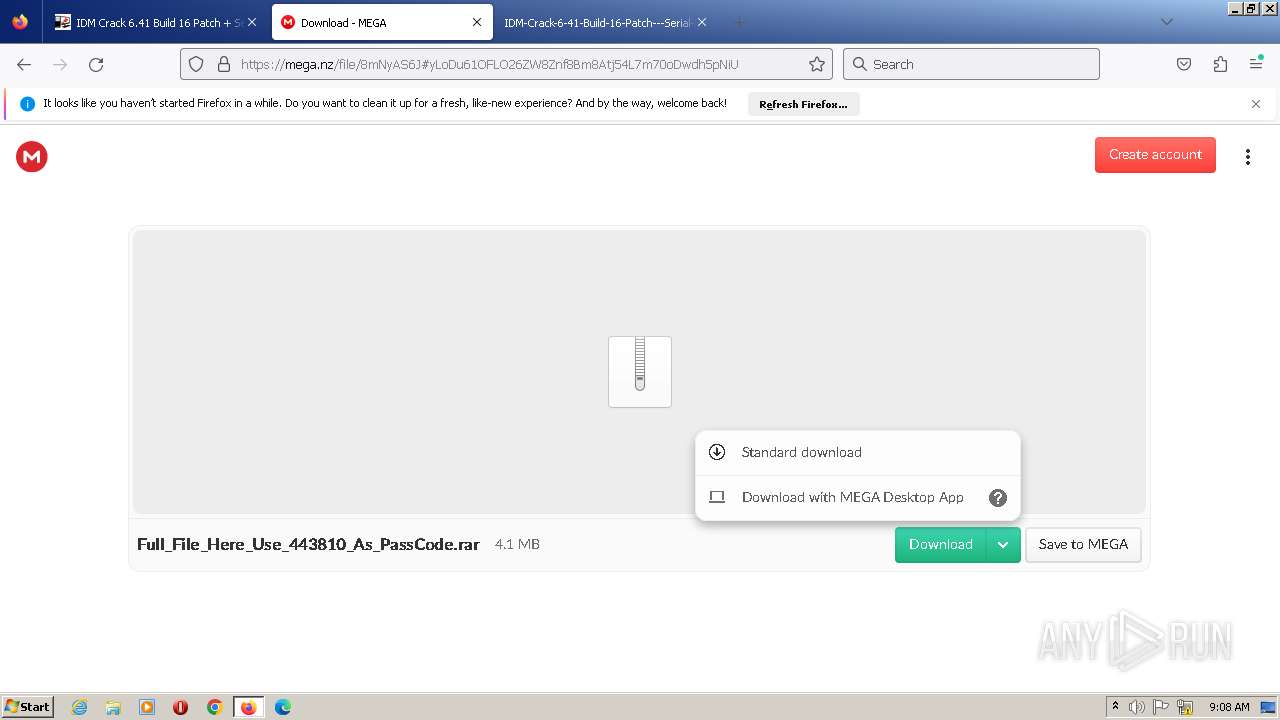The height and width of the screenshot is (720, 1280).
Task: Choose Standard download option
Action: coord(858,452)
